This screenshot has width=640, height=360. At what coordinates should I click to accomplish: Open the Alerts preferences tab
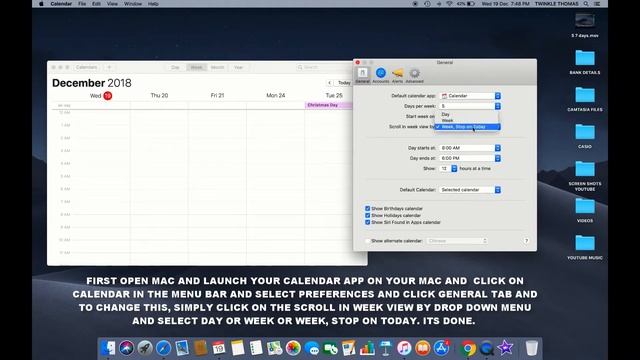tap(398, 76)
